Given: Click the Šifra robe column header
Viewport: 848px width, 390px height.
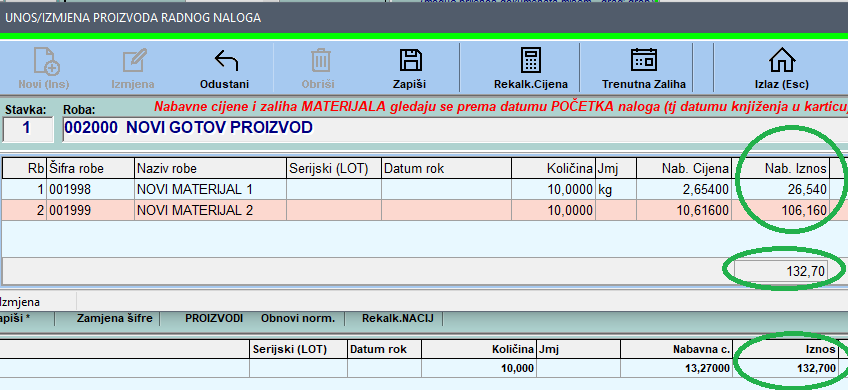Looking at the screenshot, I should (90, 168).
